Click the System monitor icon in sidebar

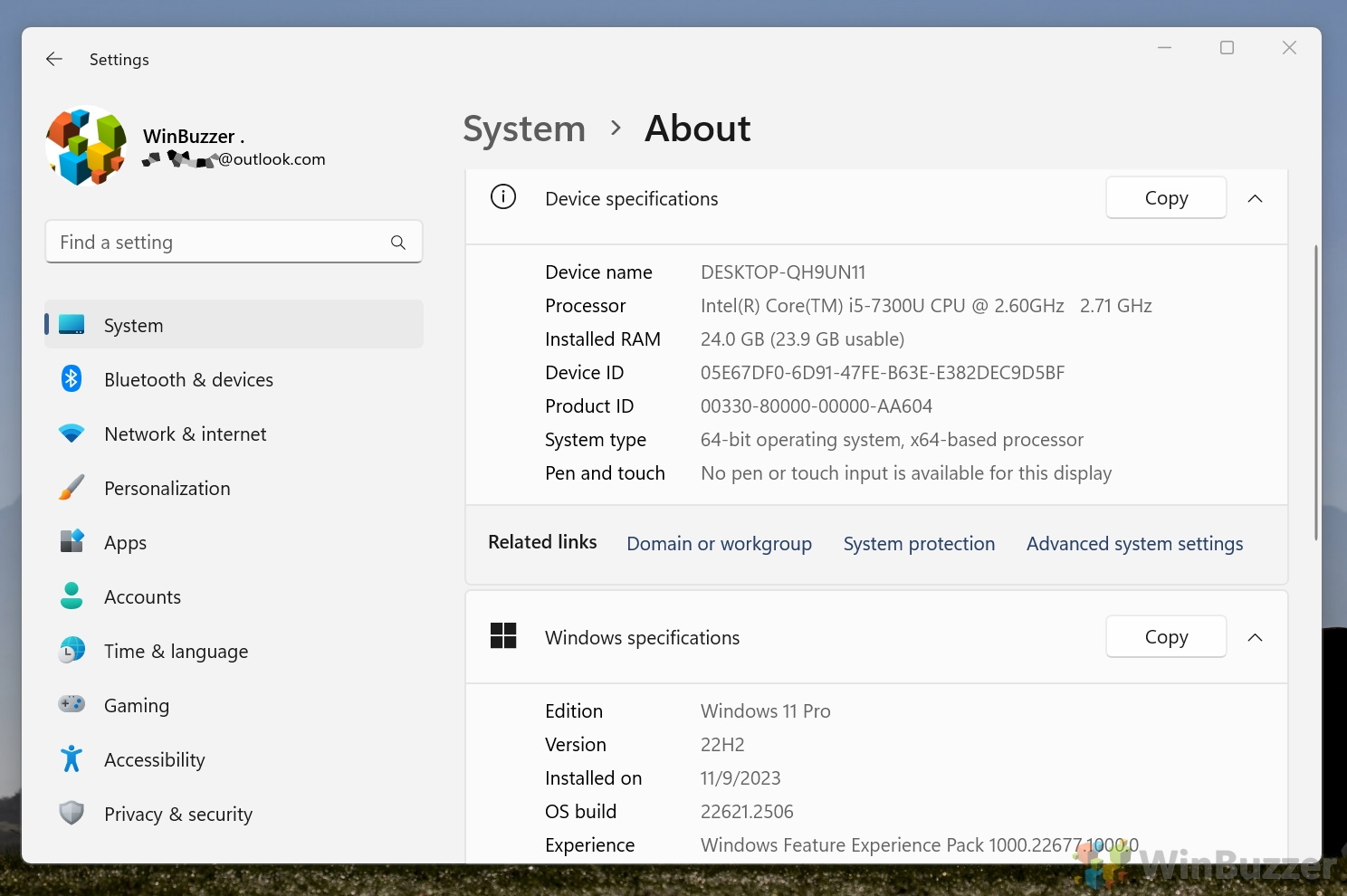point(72,325)
